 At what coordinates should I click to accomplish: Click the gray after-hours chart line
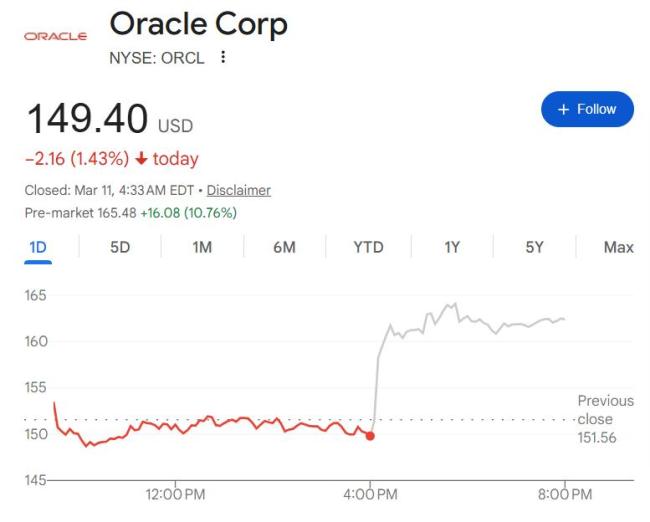click(480, 322)
